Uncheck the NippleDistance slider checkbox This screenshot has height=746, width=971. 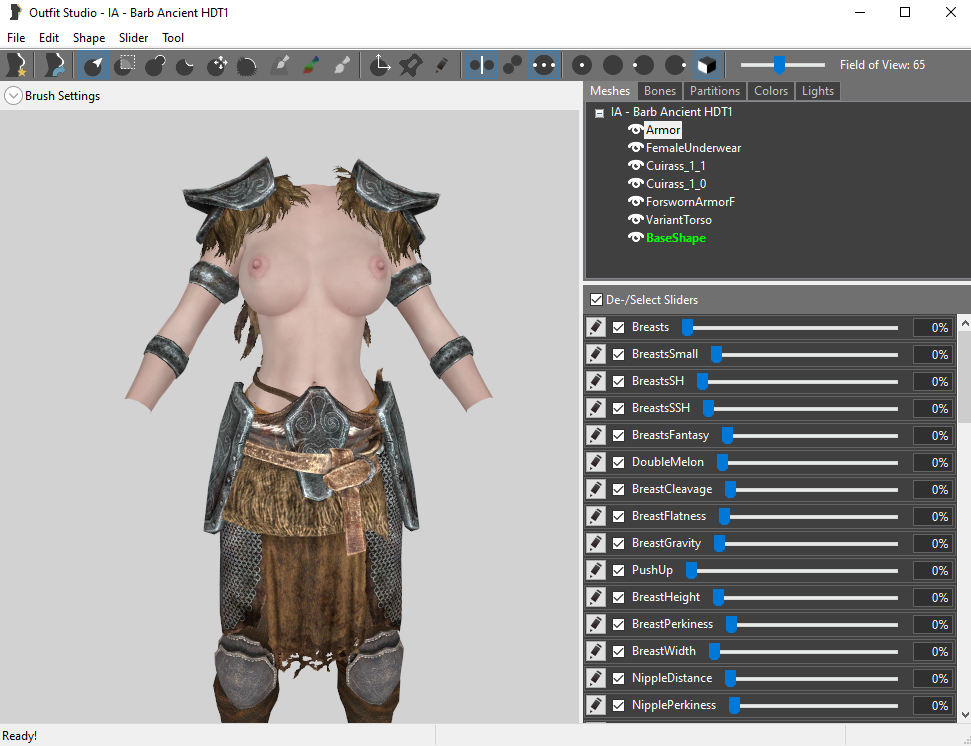click(x=618, y=679)
